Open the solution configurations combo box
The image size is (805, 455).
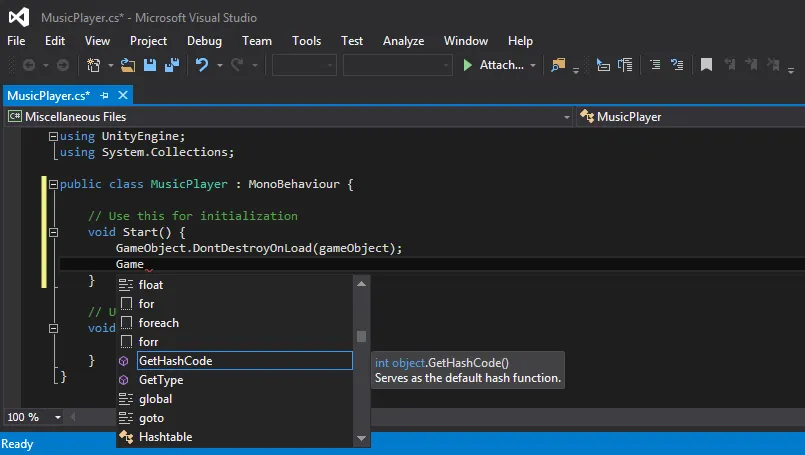click(x=304, y=65)
